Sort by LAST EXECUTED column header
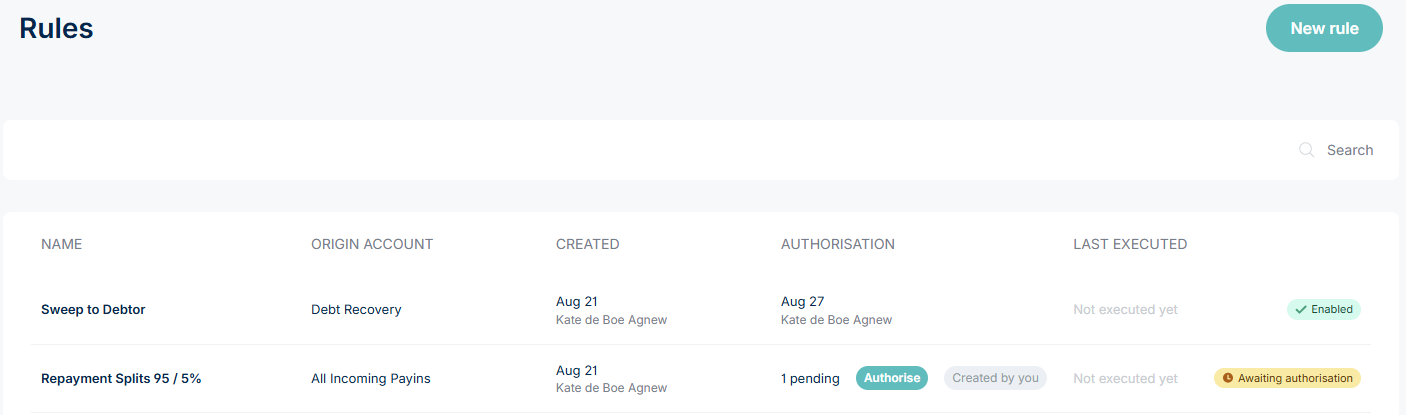 [x=1130, y=244]
